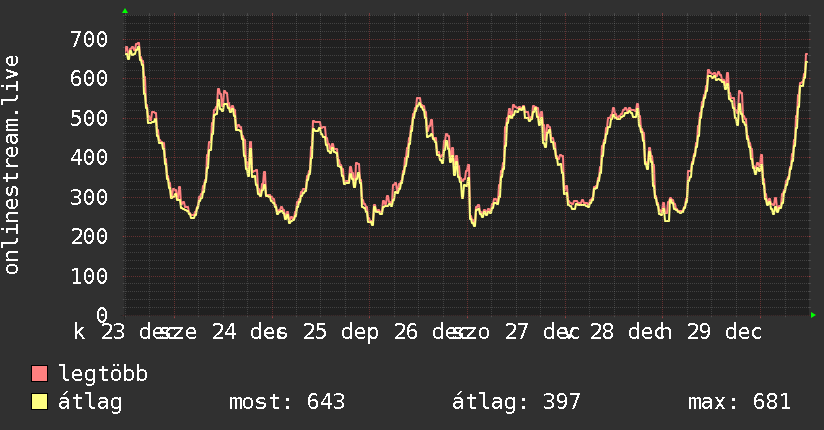The image size is (824, 430).
Task: Click the legtöbb legend label
Action: [x=103, y=374]
